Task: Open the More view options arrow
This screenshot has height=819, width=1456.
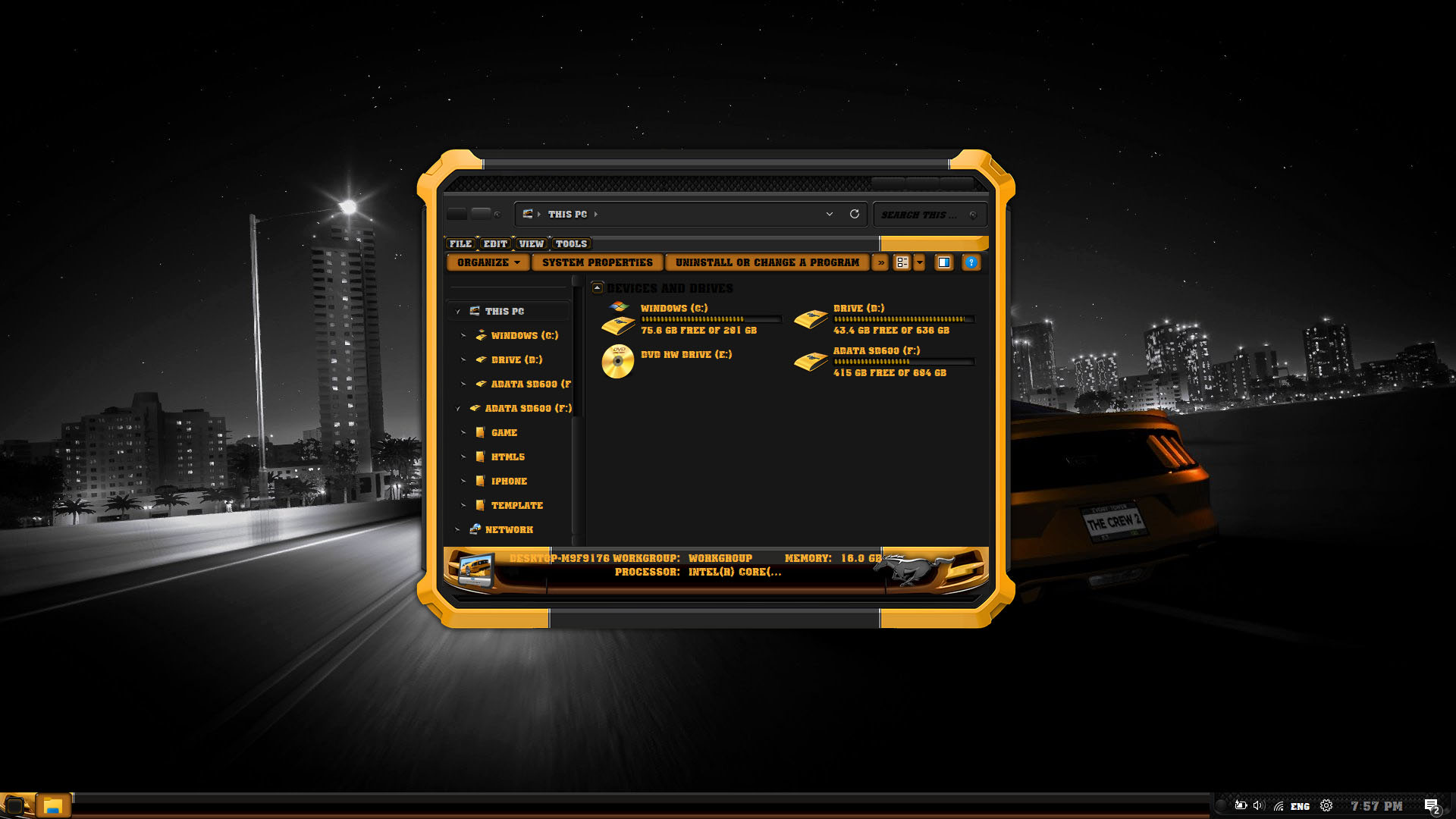Action: [920, 262]
